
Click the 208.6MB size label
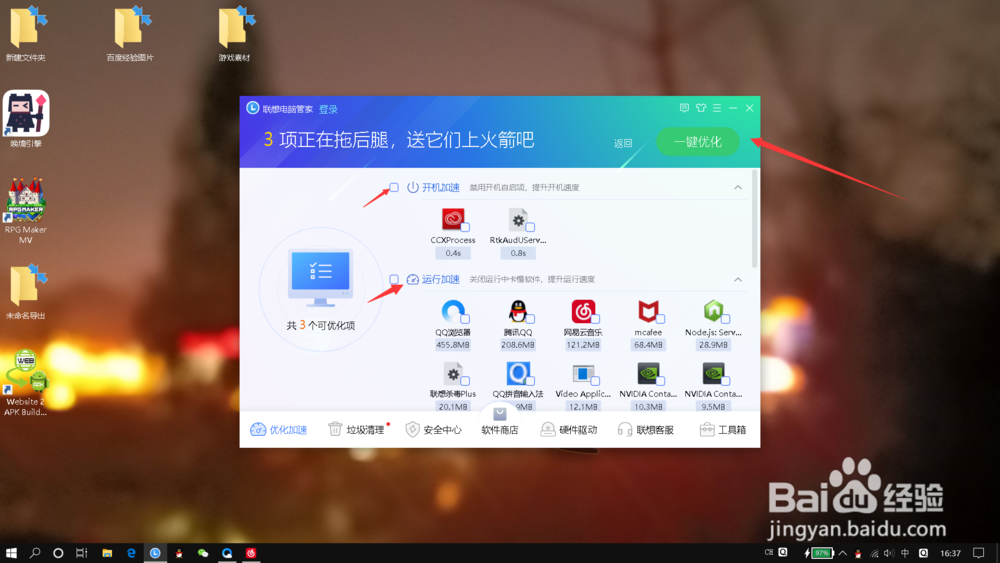518,345
